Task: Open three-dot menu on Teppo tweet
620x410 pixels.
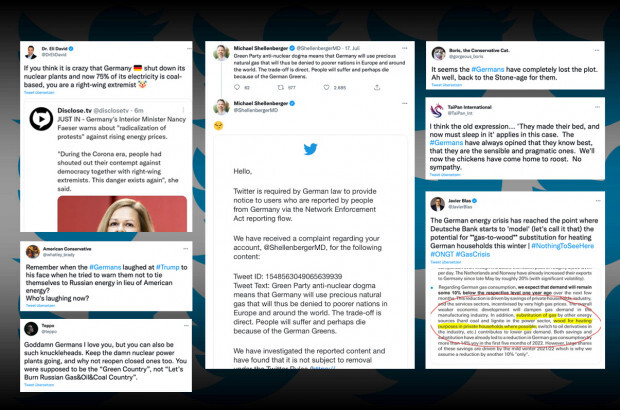Action: pos(186,326)
